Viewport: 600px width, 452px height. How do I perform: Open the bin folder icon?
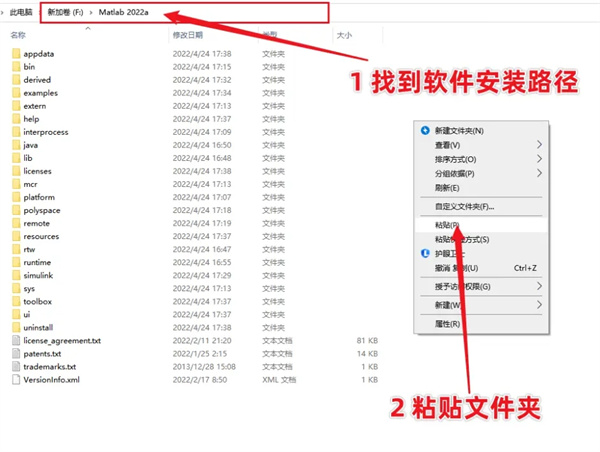16,67
